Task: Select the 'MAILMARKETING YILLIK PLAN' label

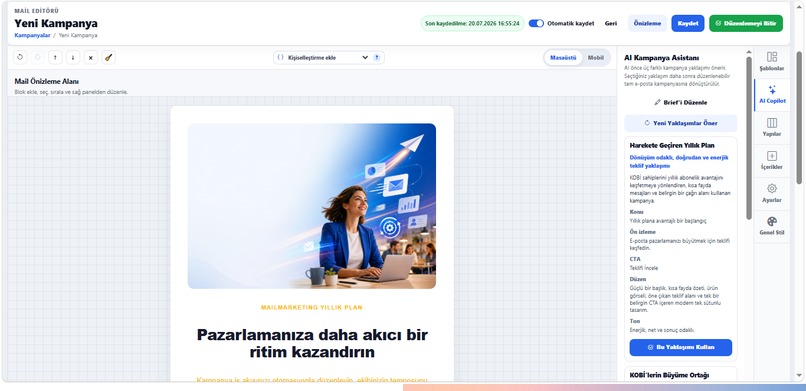Action: point(312,308)
